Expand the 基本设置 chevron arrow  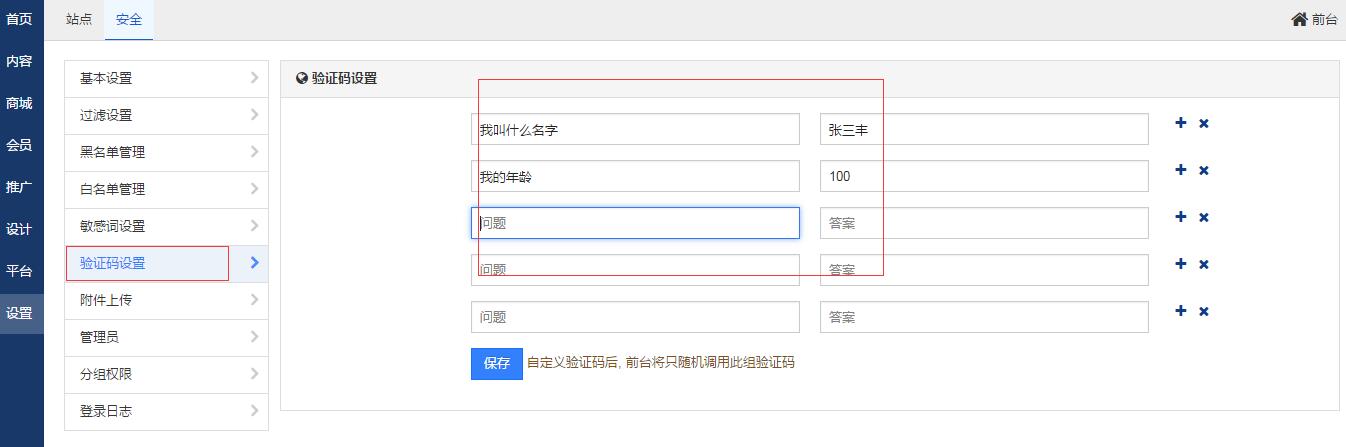click(x=254, y=78)
